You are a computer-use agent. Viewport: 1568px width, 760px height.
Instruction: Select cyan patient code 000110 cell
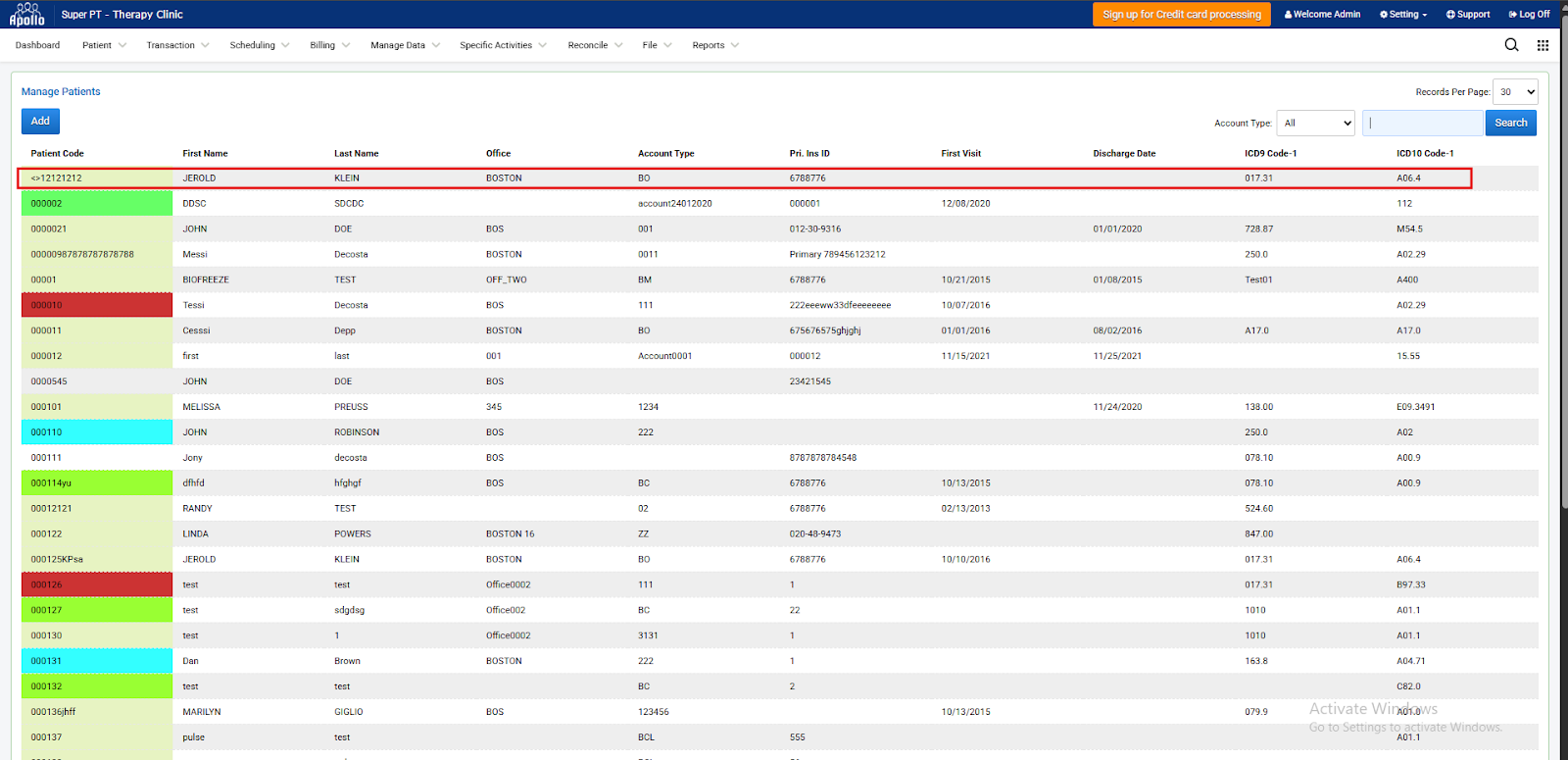(96, 432)
